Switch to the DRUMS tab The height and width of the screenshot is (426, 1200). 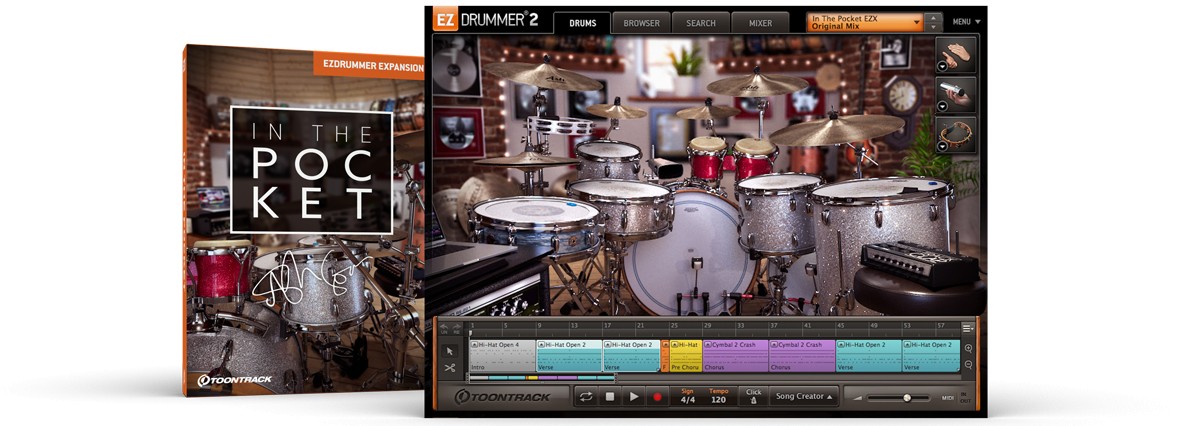[x=581, y=22]
